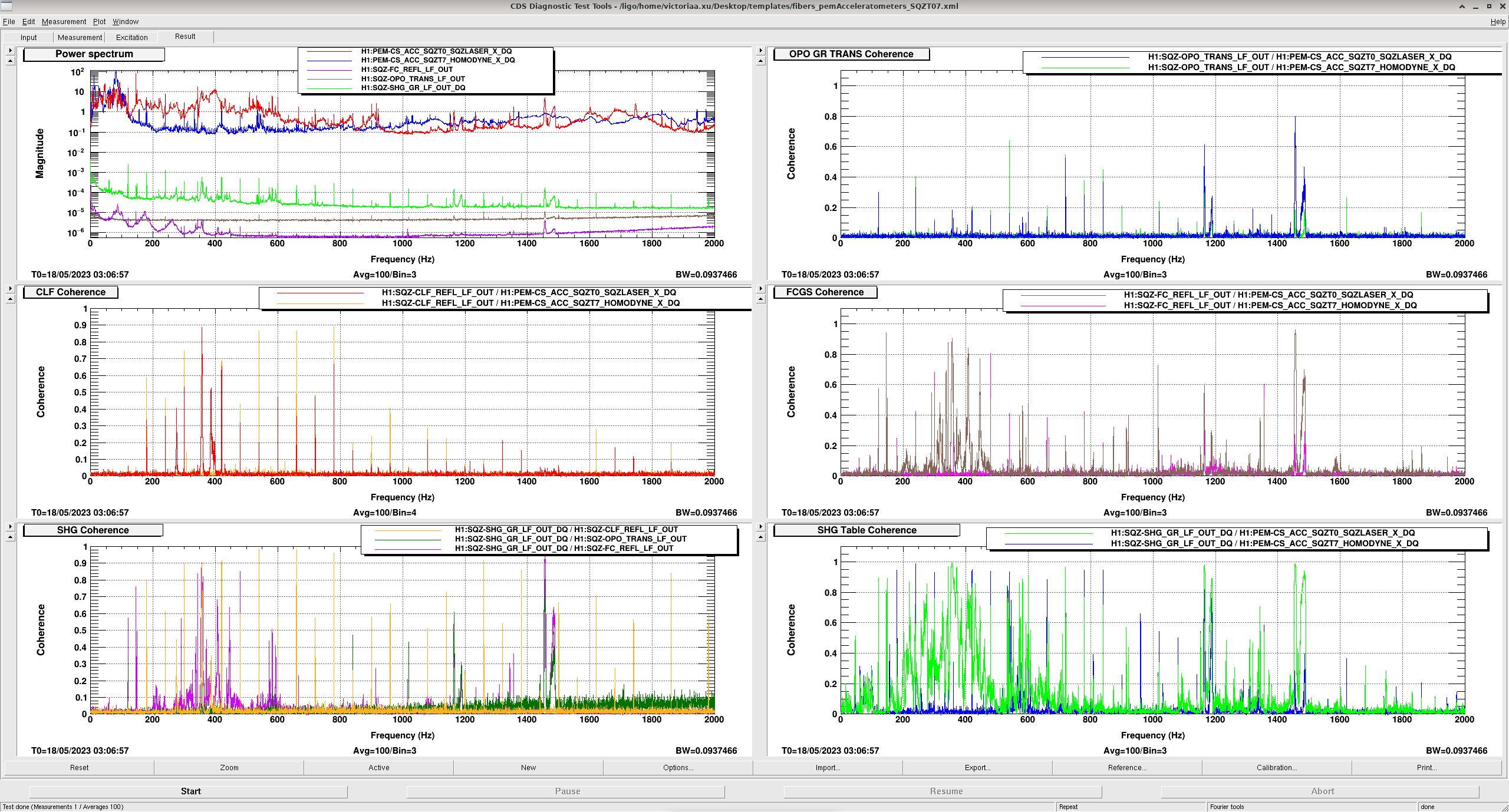Open the Measurement menu

[64, 22]
